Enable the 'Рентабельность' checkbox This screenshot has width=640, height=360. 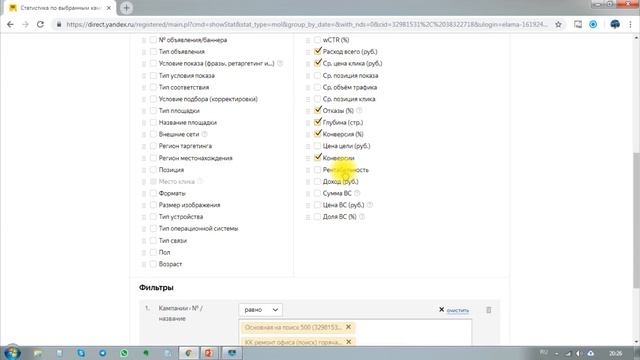[318, 169]
